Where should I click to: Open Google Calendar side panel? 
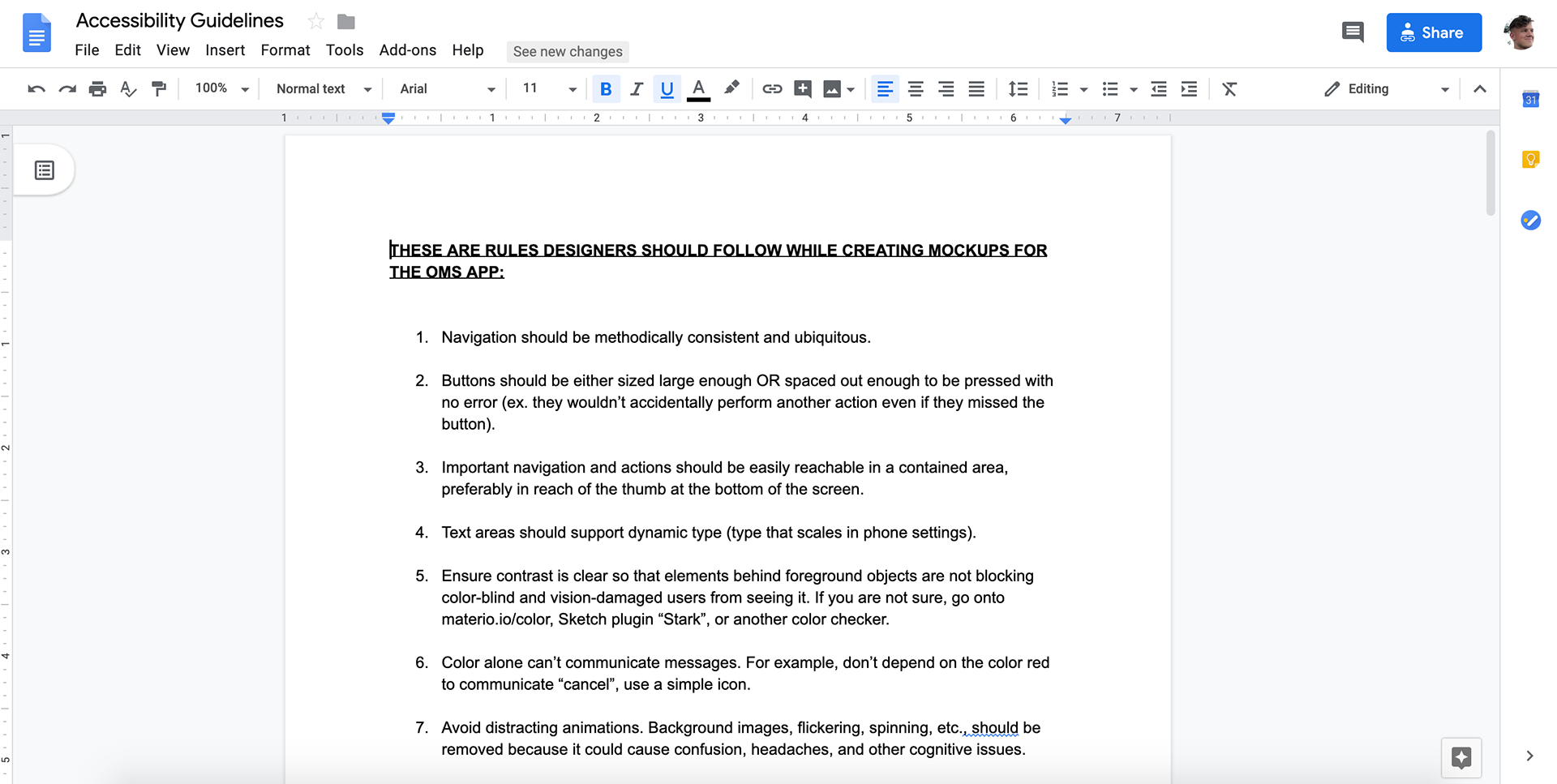[x=1530, y=99]
